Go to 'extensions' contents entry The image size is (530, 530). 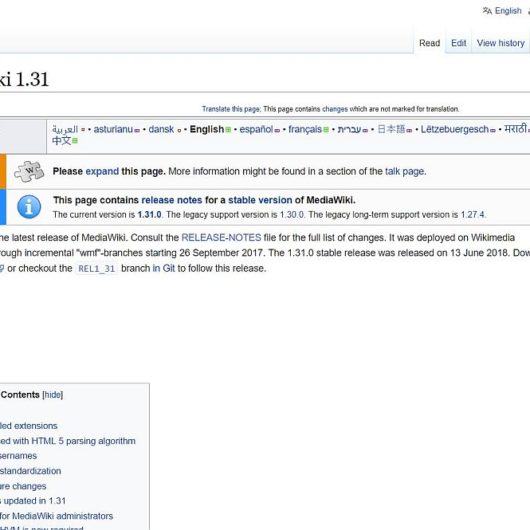click(28, 426)
